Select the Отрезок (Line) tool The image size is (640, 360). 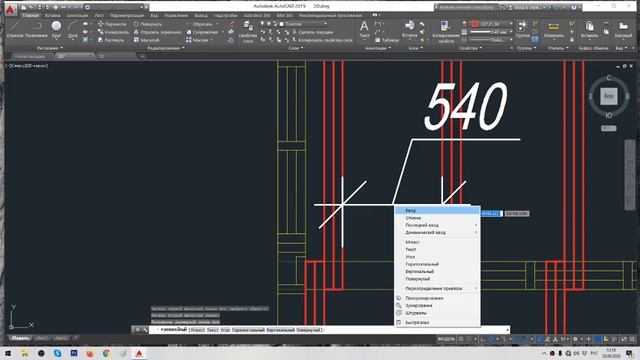point(16,30)
